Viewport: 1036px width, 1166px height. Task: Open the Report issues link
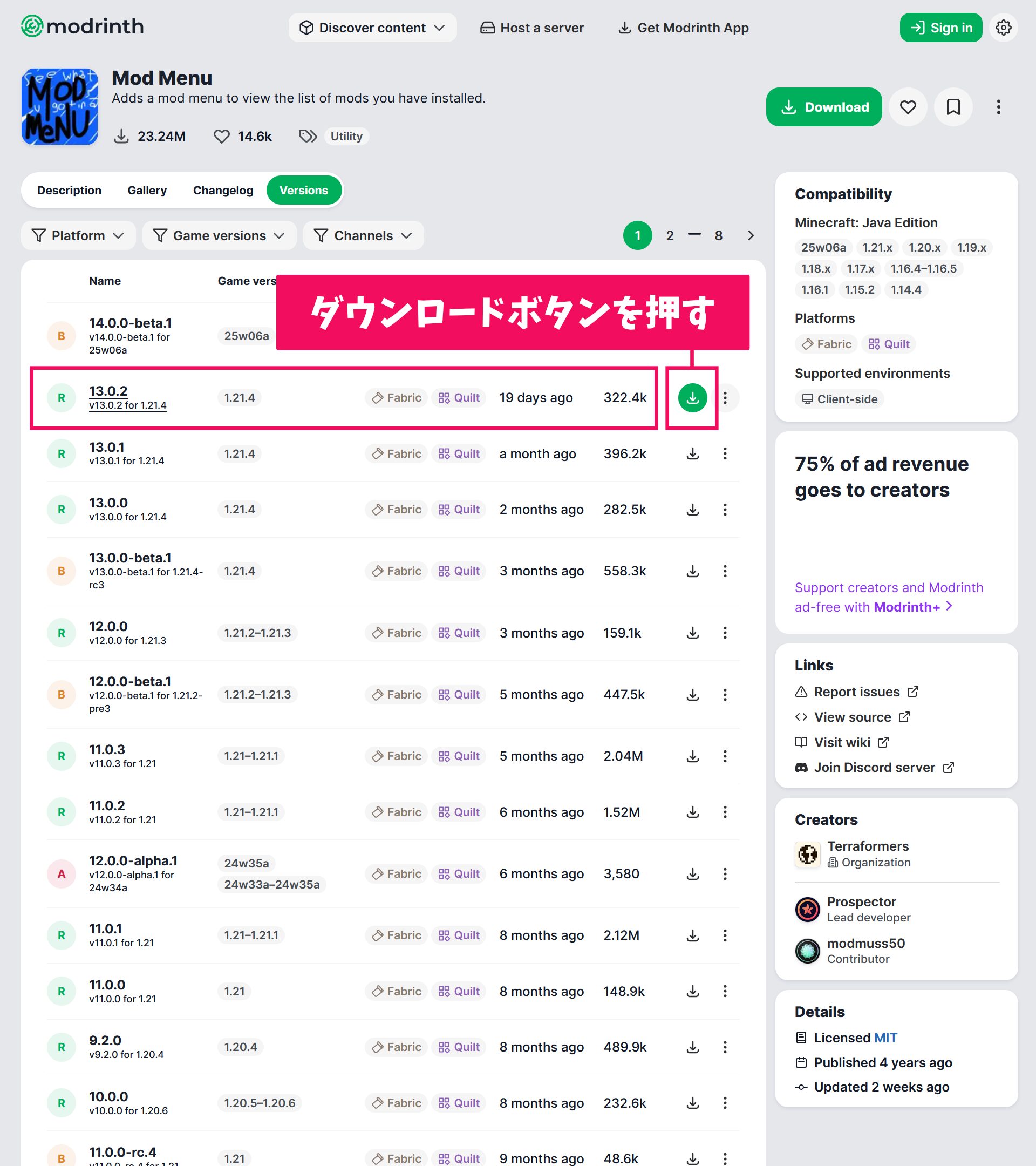(856, 692)
